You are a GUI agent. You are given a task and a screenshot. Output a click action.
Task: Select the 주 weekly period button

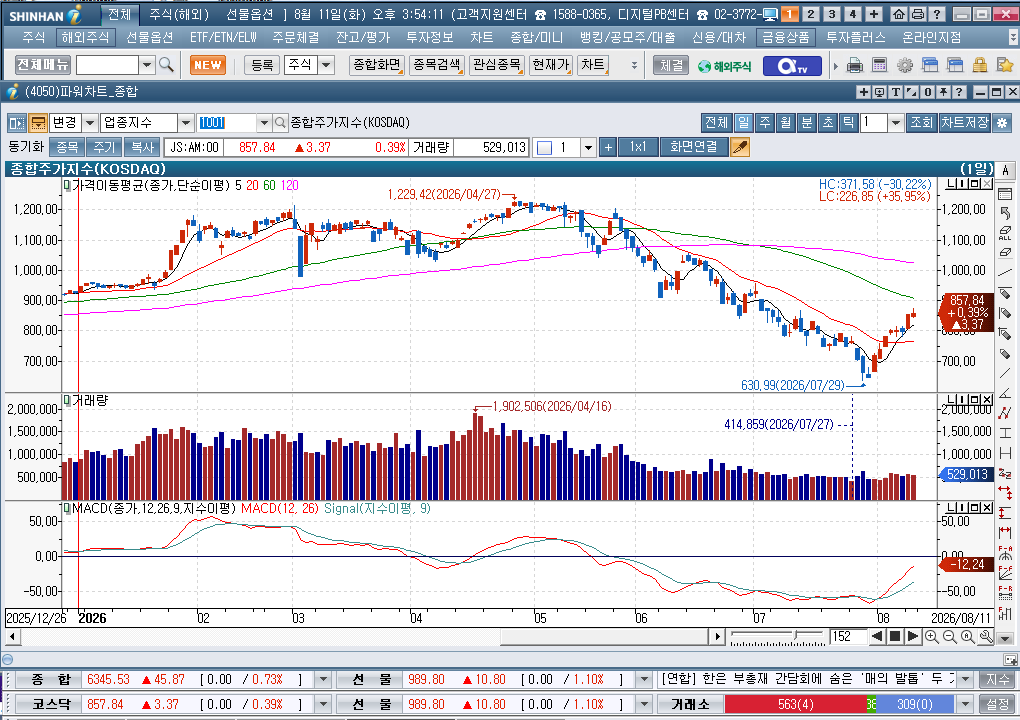click(765, 122)
